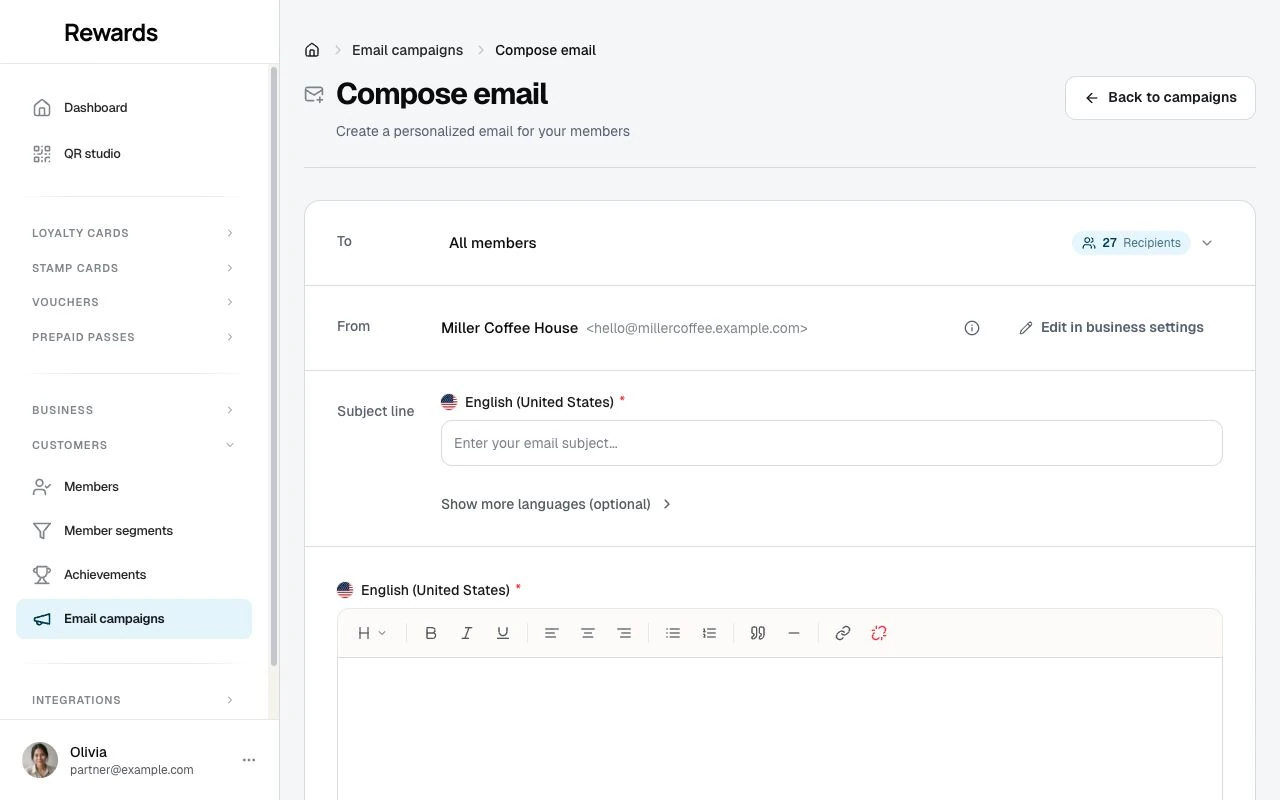The width and height of the screenshot is (1280, 800).
Task: Collapse the Customers section
Action: point(133,445)
